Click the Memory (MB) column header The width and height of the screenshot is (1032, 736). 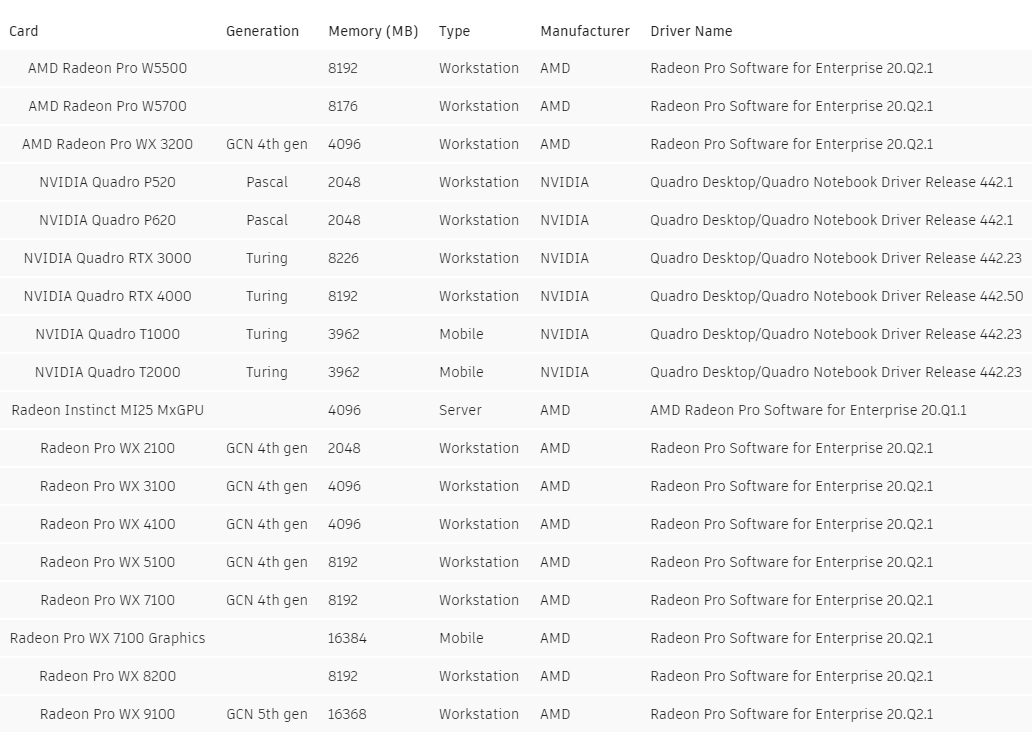(373, 31)
